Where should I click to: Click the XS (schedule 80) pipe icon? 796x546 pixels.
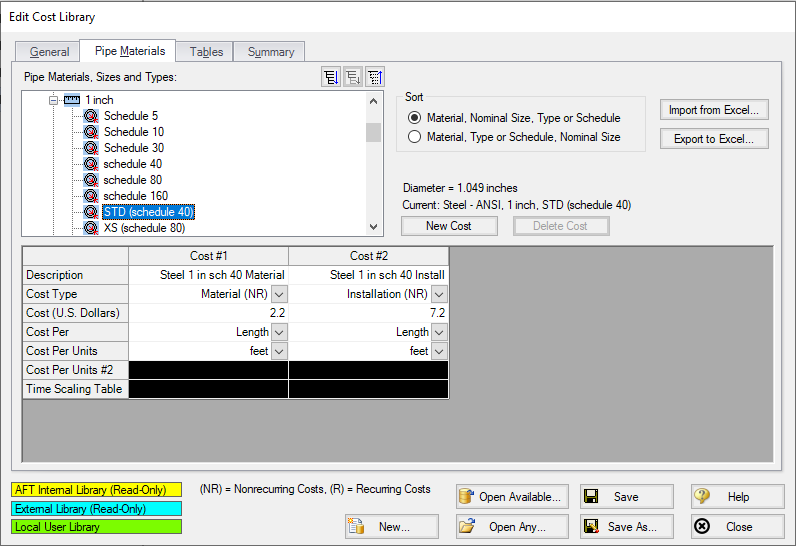pos(91,228)
